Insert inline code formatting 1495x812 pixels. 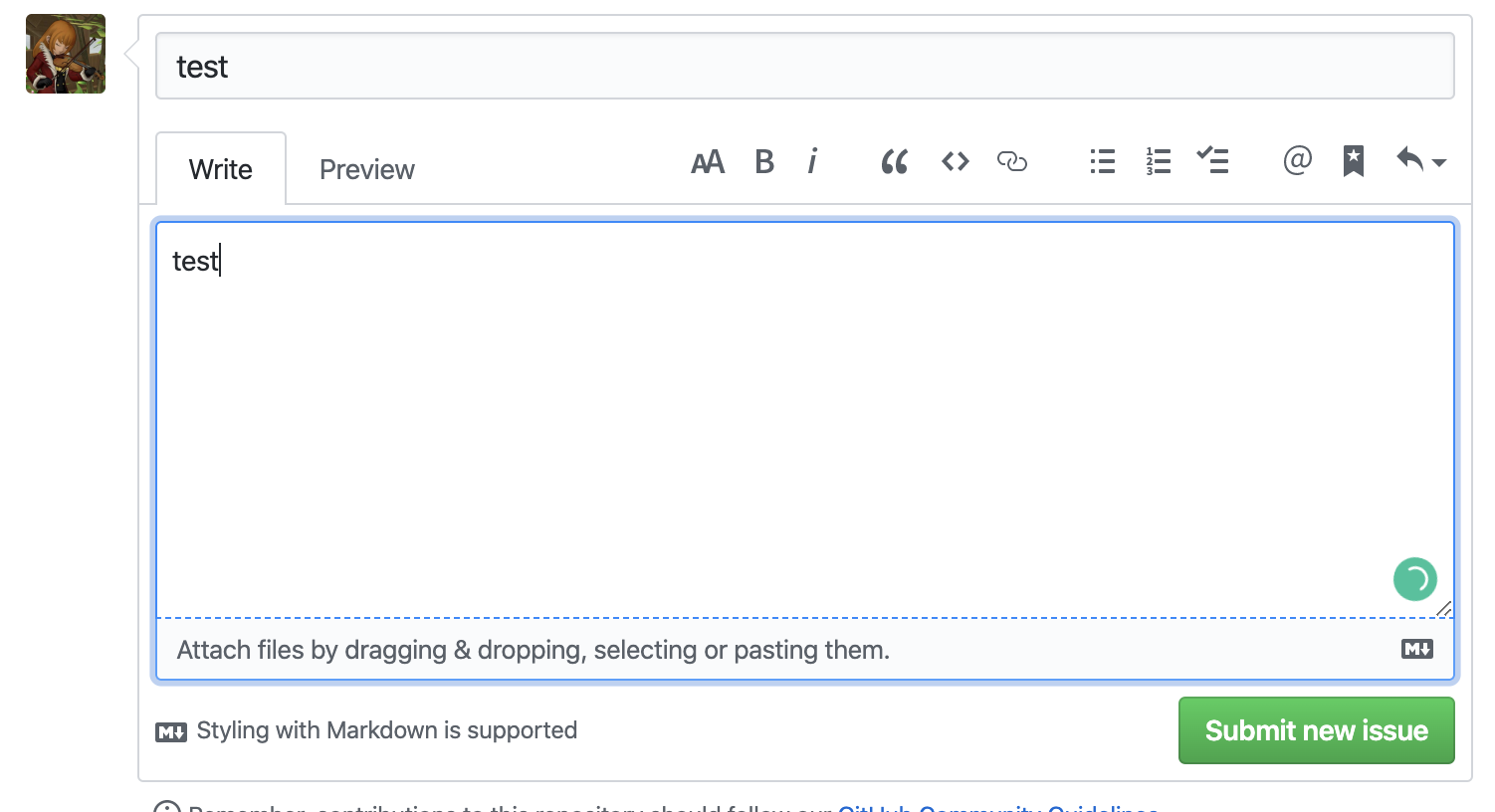954,161
